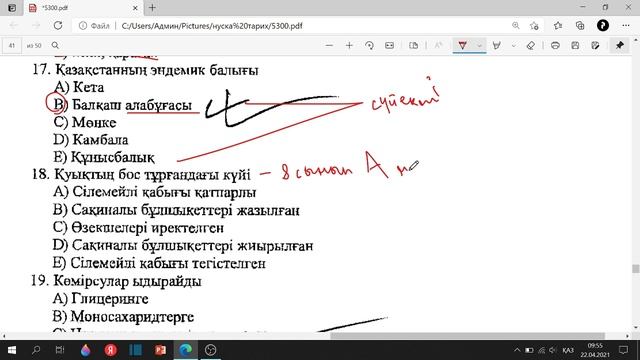Open page view options

pyautogui.click(x=413, y=45)
